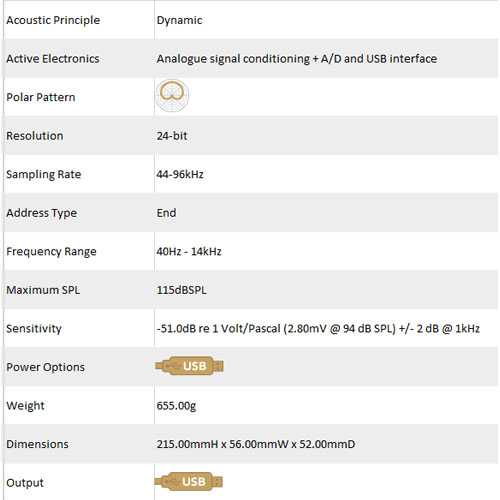
Task: Select the Acoustic Principle label
Action: pos(53,20)
